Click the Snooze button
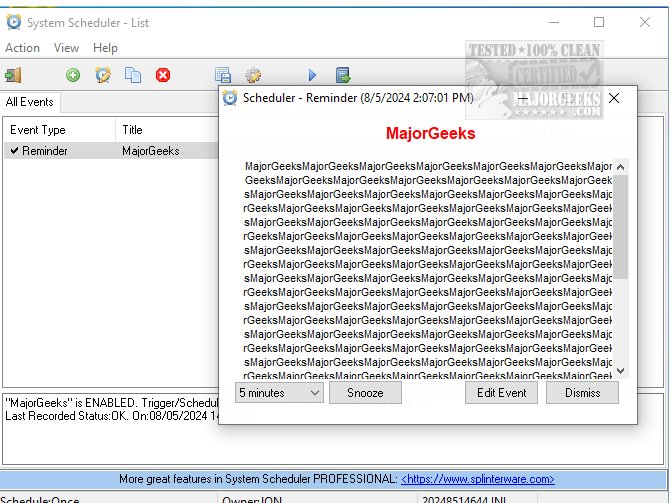 pos(365,393)
